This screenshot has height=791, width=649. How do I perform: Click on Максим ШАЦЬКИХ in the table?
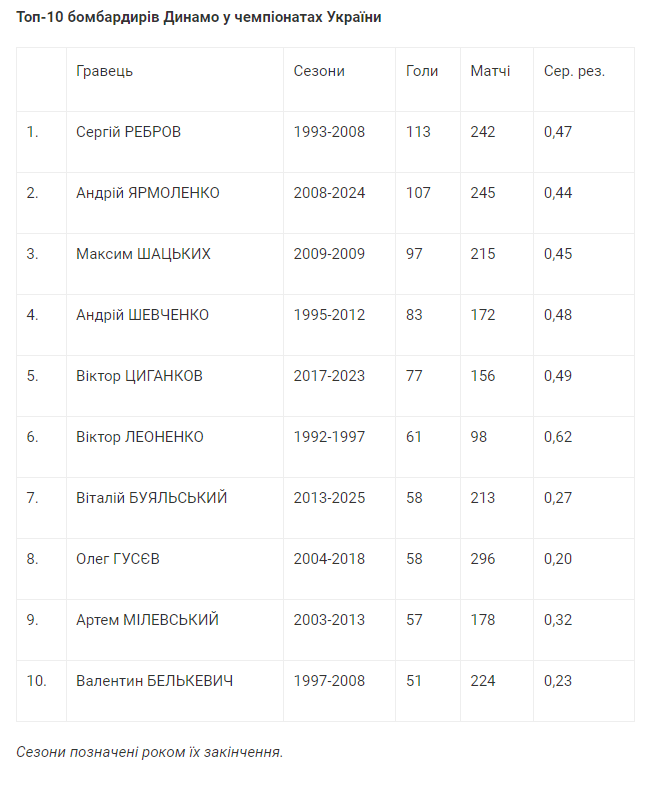pos(143,254)
